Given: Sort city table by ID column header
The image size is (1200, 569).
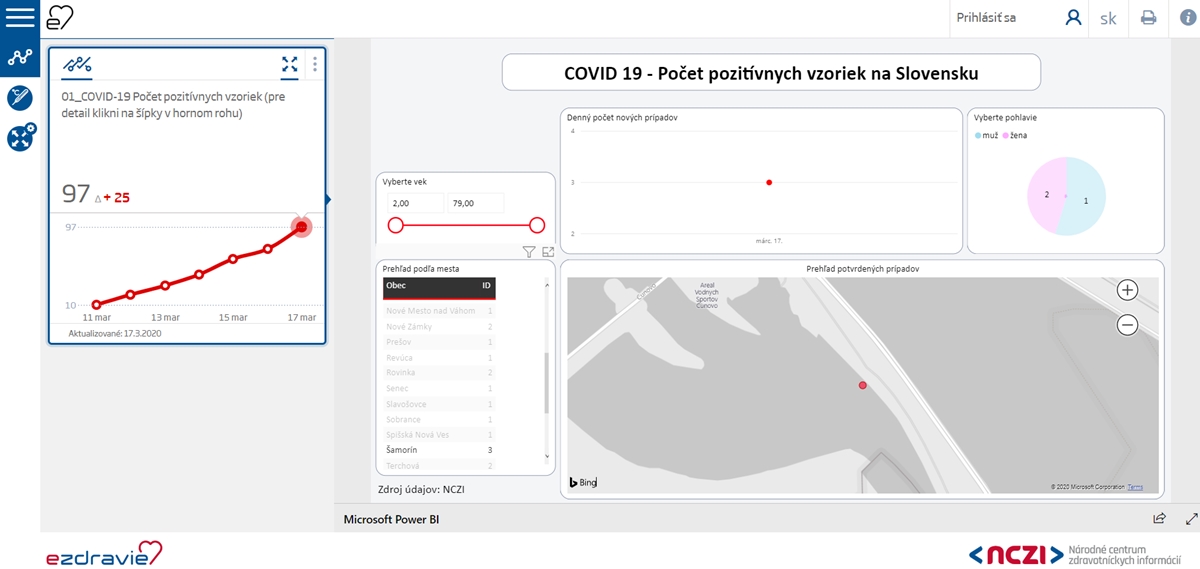Looking at the screenshot, I should 486,286.
